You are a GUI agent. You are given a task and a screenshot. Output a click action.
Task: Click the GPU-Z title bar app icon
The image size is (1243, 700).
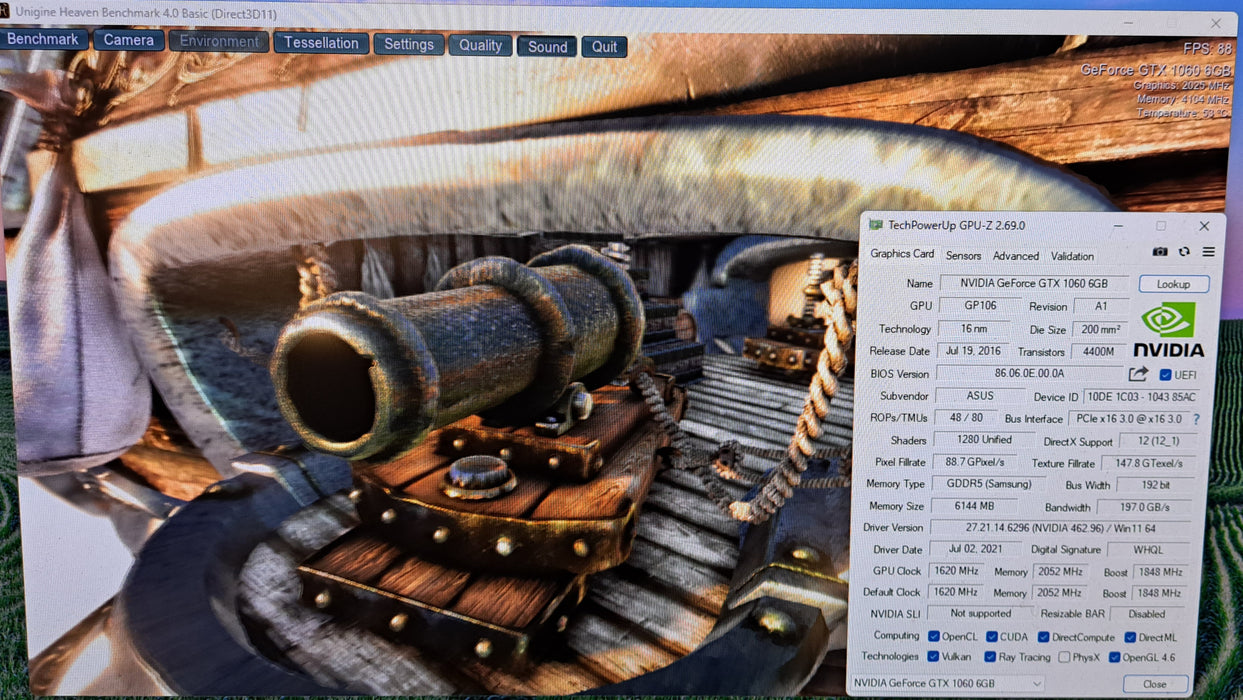(876, 225)
